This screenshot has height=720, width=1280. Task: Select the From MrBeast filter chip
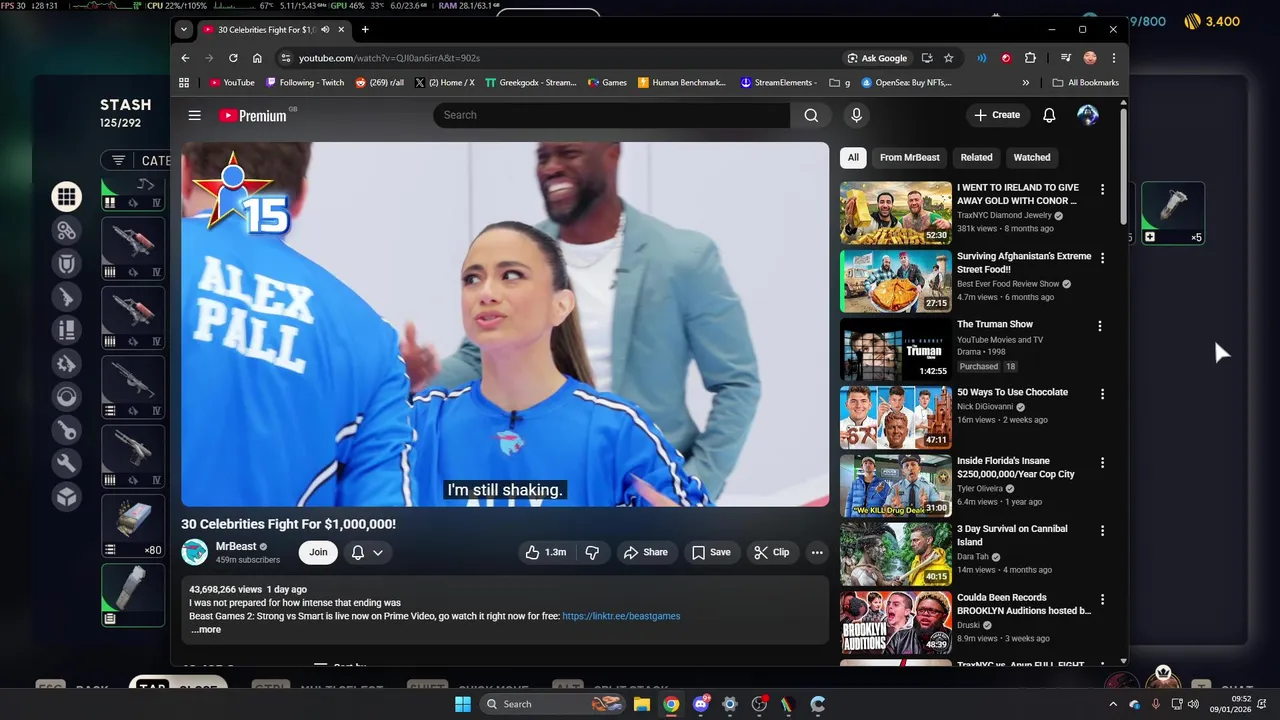tap(910, 157)
